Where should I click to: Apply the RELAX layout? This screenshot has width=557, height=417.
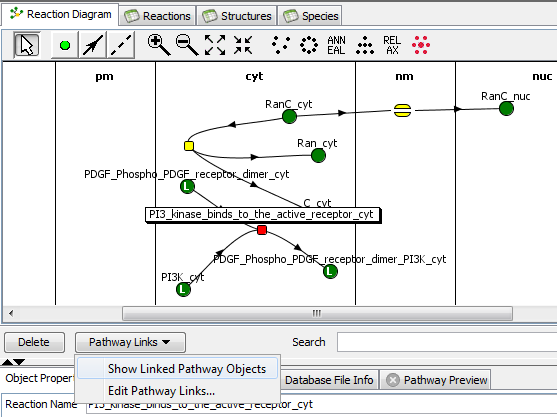tap(392, 45)
